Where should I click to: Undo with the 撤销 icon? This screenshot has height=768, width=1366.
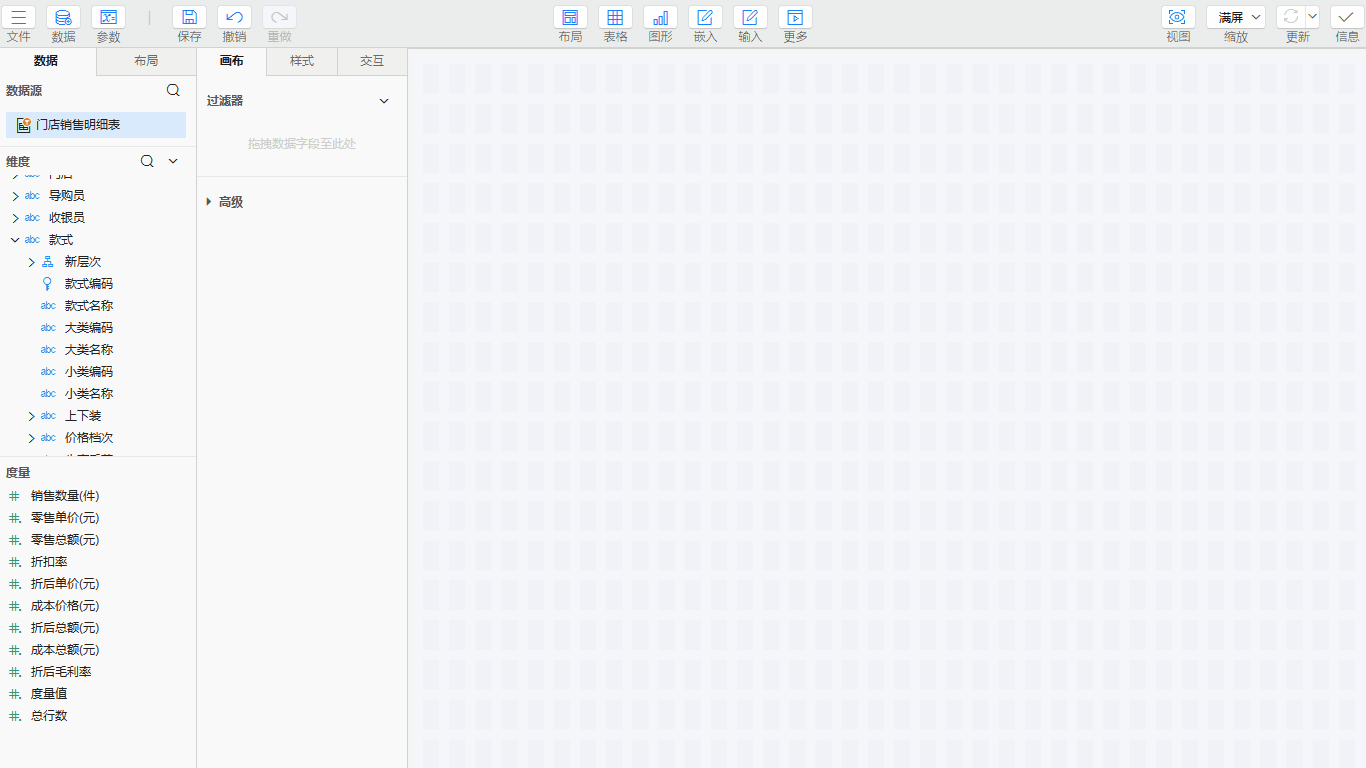coord(234,17)
